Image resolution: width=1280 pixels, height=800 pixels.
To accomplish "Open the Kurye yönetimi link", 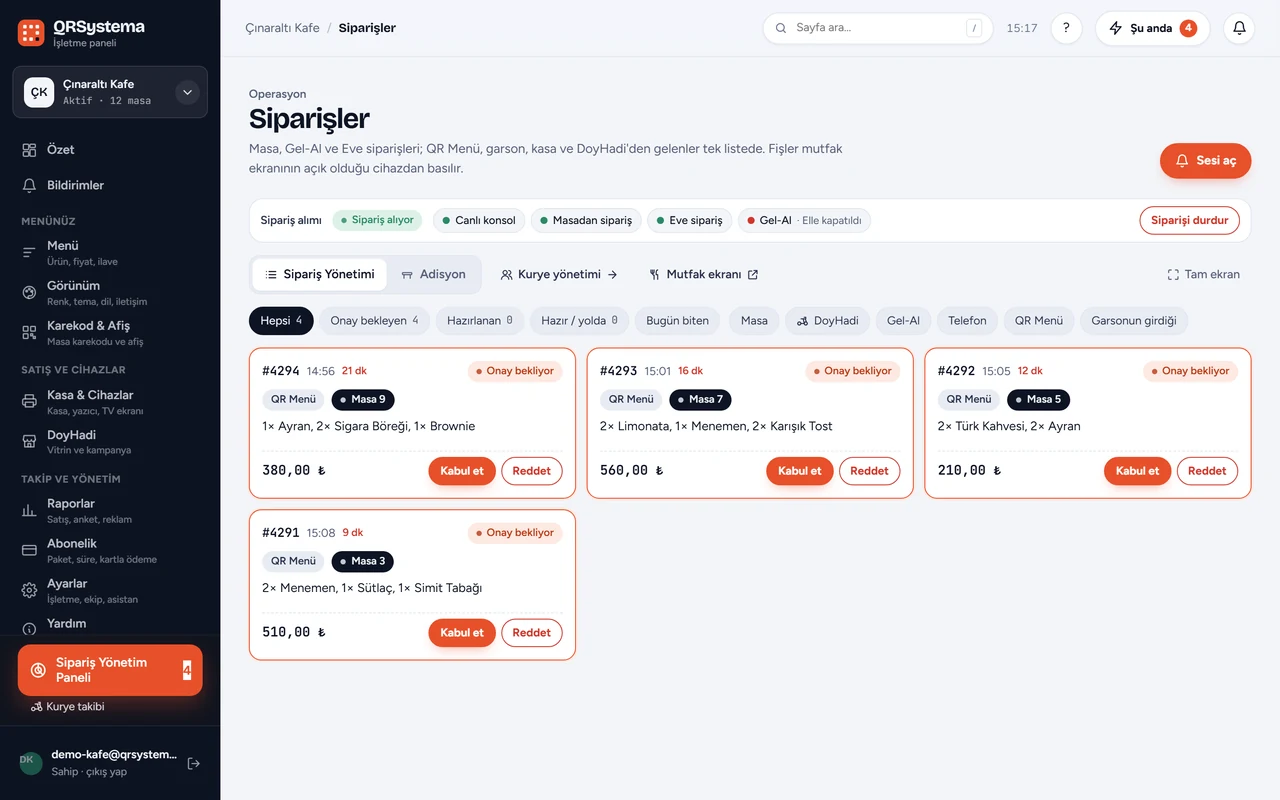I will click(x=559, y=274).
